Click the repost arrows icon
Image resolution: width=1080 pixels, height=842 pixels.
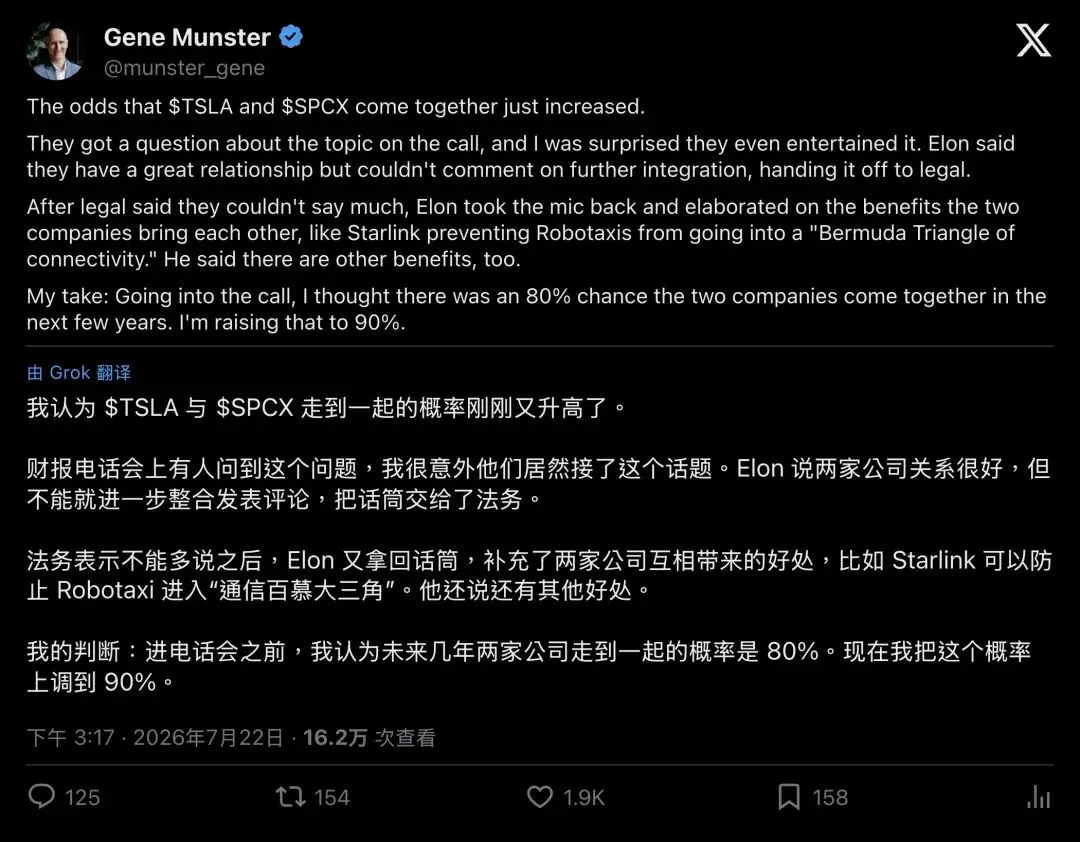click(x=290, y=797)
